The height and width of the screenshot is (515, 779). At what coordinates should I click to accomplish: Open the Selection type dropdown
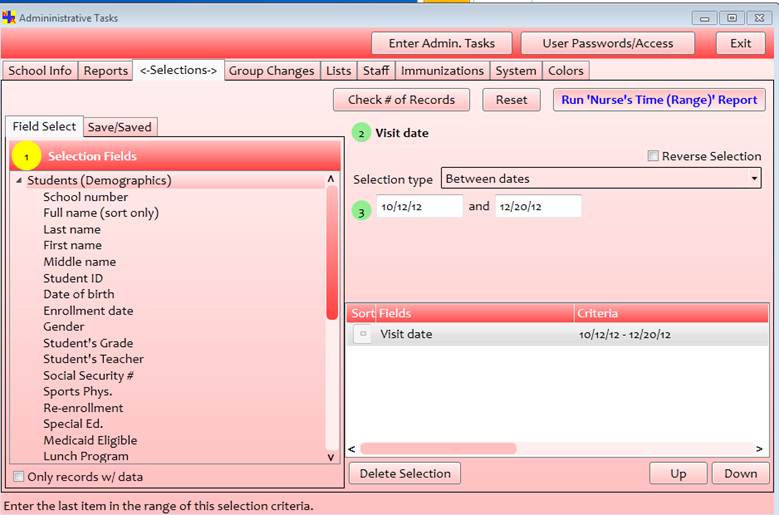(x=601, y=178)
